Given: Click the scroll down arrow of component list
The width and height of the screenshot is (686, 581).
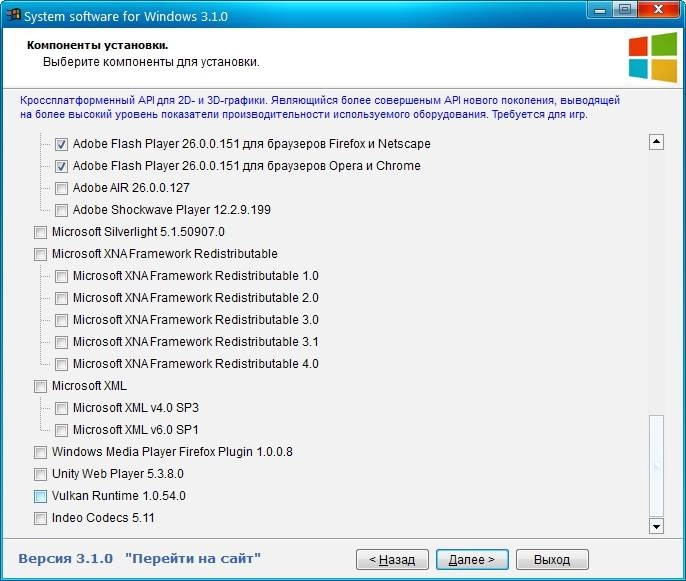Looking at the screenshot, I should [x=656, y=526].
